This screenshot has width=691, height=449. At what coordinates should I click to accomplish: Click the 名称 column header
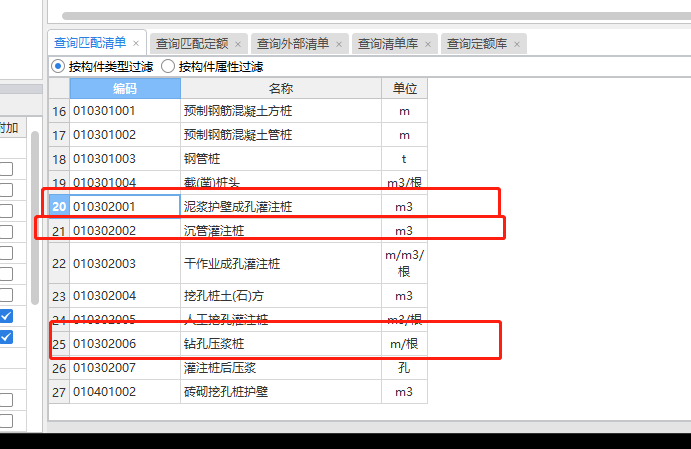[281, 89]
